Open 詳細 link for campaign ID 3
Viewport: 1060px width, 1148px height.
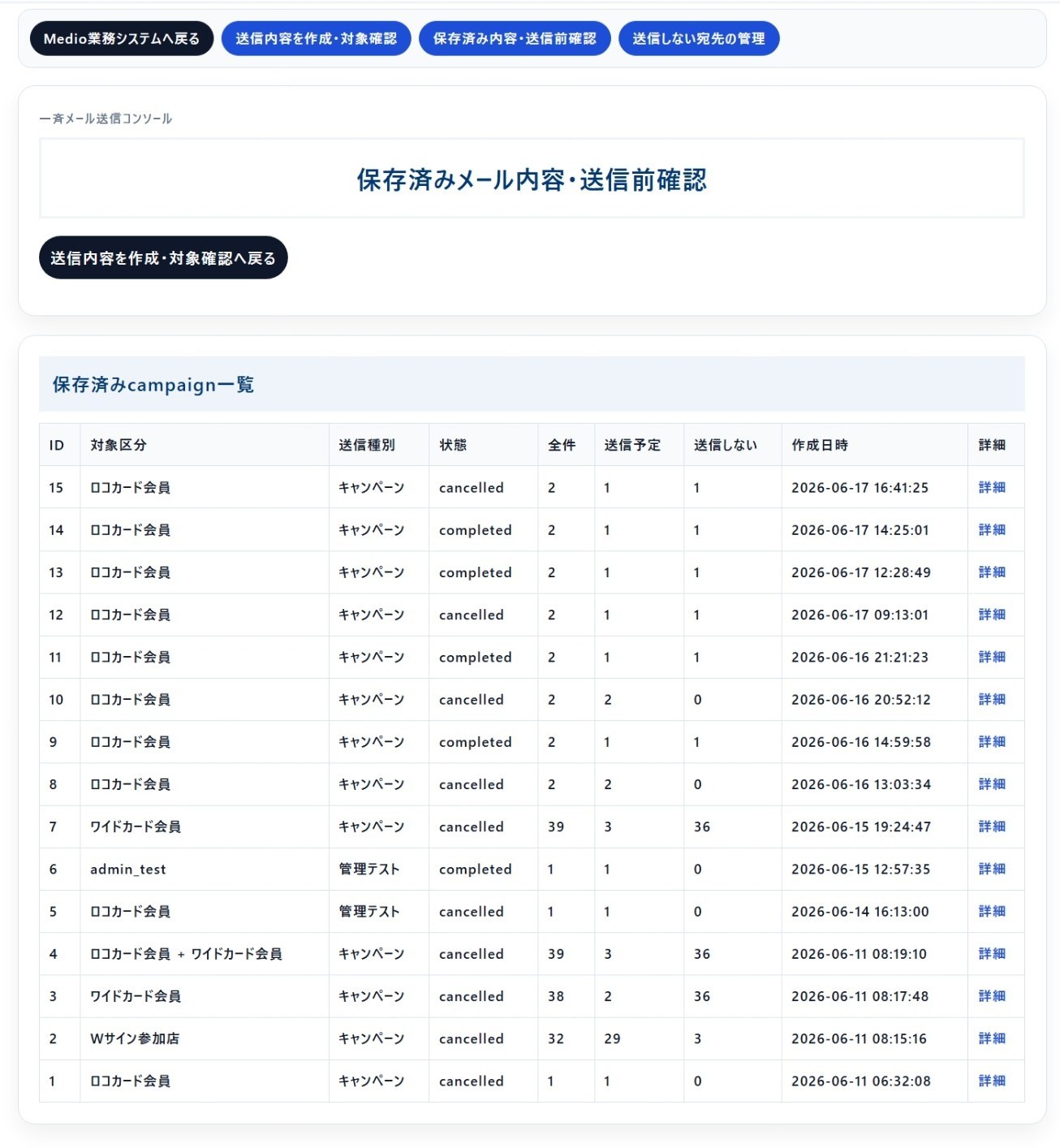(992, 996)
